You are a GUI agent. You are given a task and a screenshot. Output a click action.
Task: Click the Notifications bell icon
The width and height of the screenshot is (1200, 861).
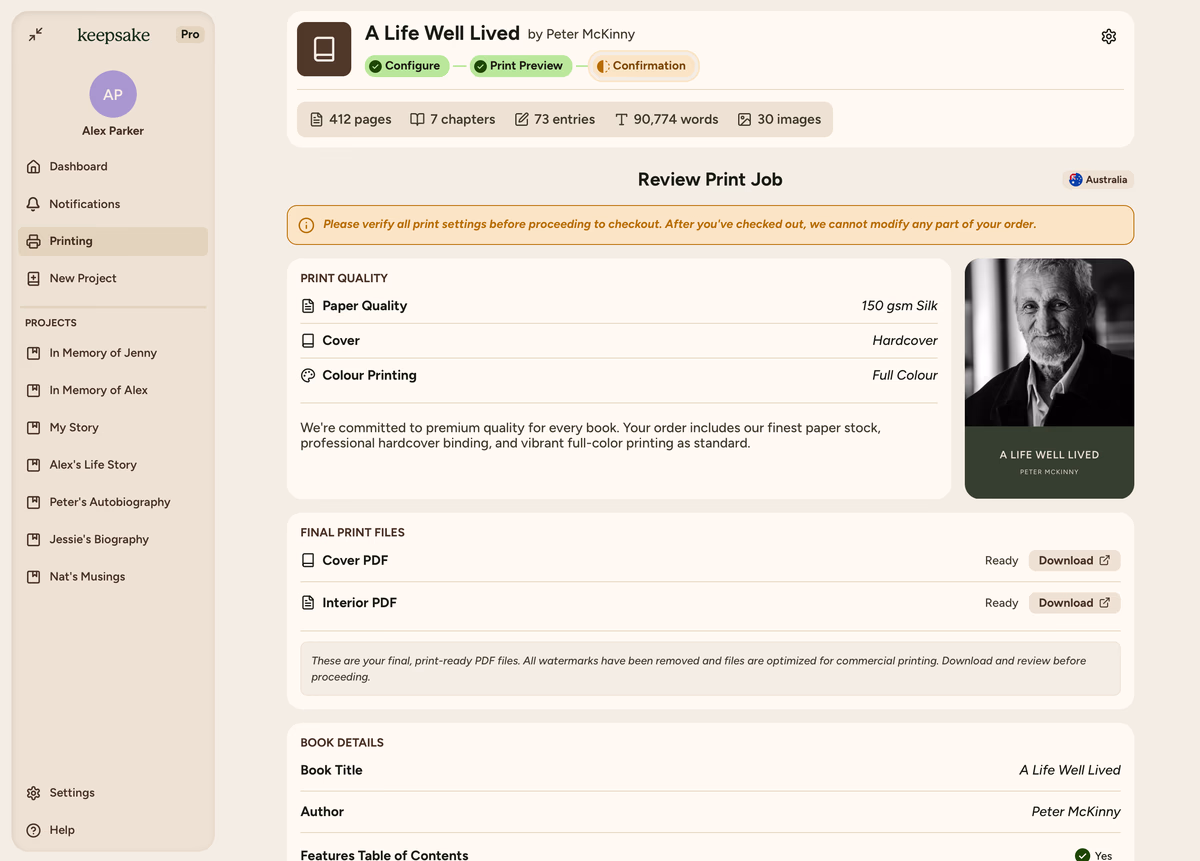click(x=34, y=204)
